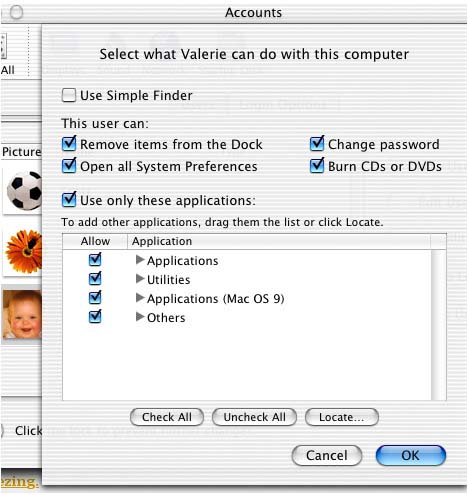Pick the baby face user picture
468x495 pixels.
tap(22, 314)
